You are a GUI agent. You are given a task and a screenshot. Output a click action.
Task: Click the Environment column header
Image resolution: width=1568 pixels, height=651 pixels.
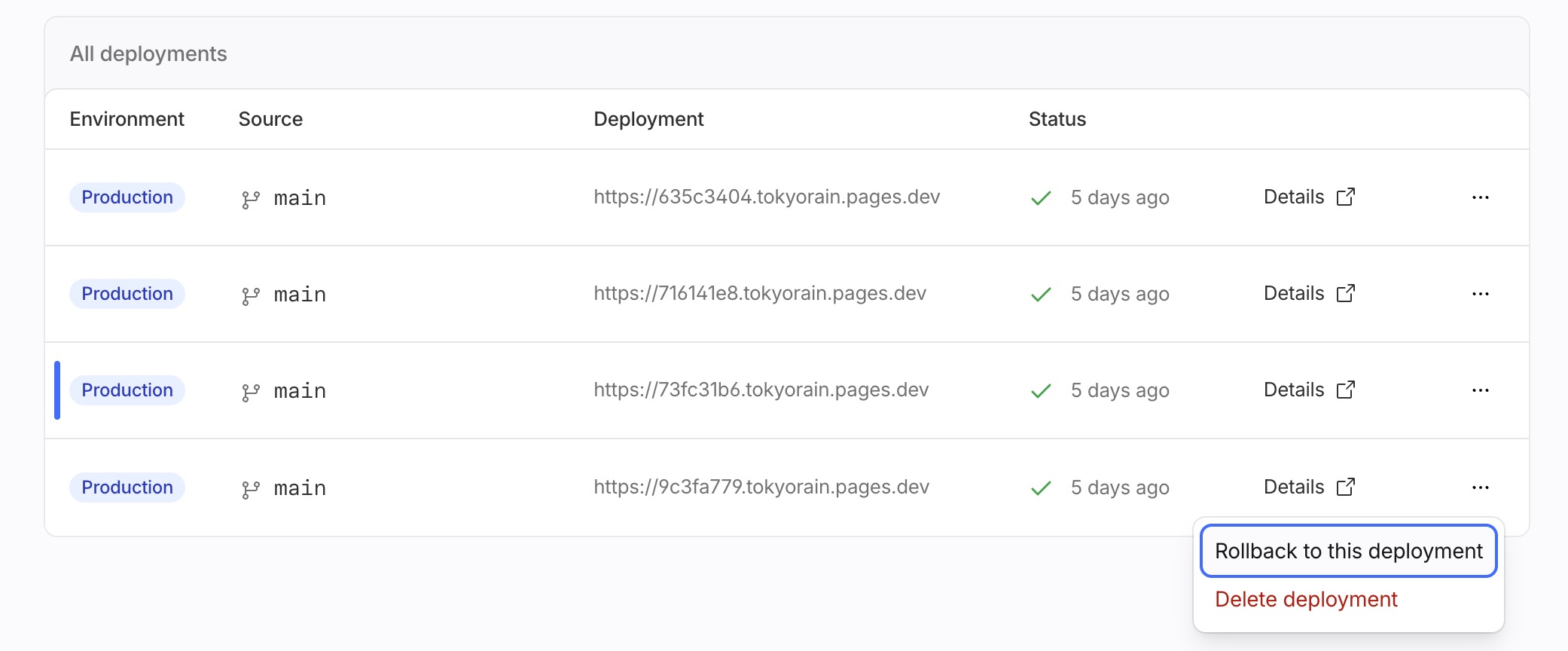point(127,119)
